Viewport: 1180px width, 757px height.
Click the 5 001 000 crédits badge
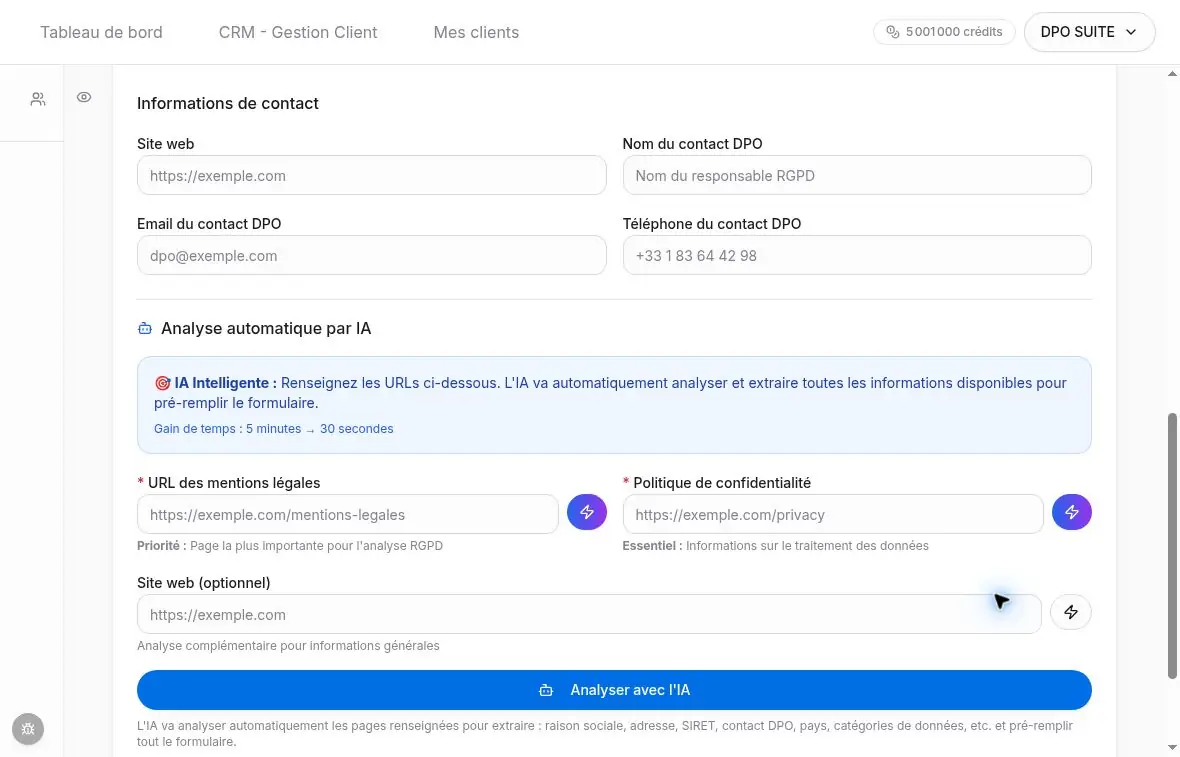[x=944, y=32]
